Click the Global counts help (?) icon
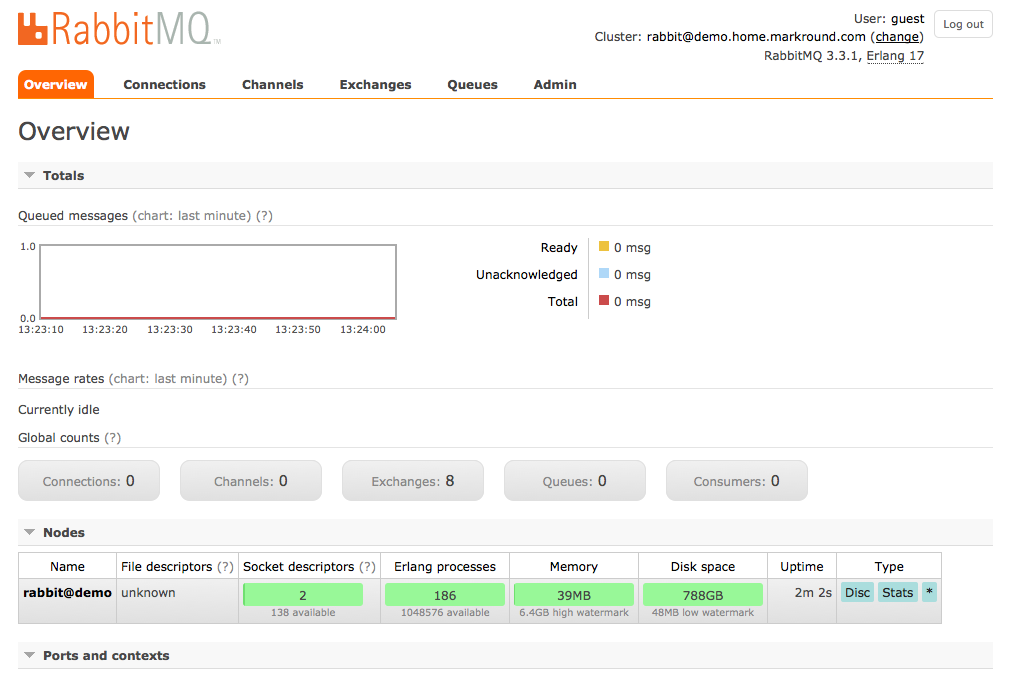Image resolution: width=1009 pixels, height=682 pixels. [113, 438]
